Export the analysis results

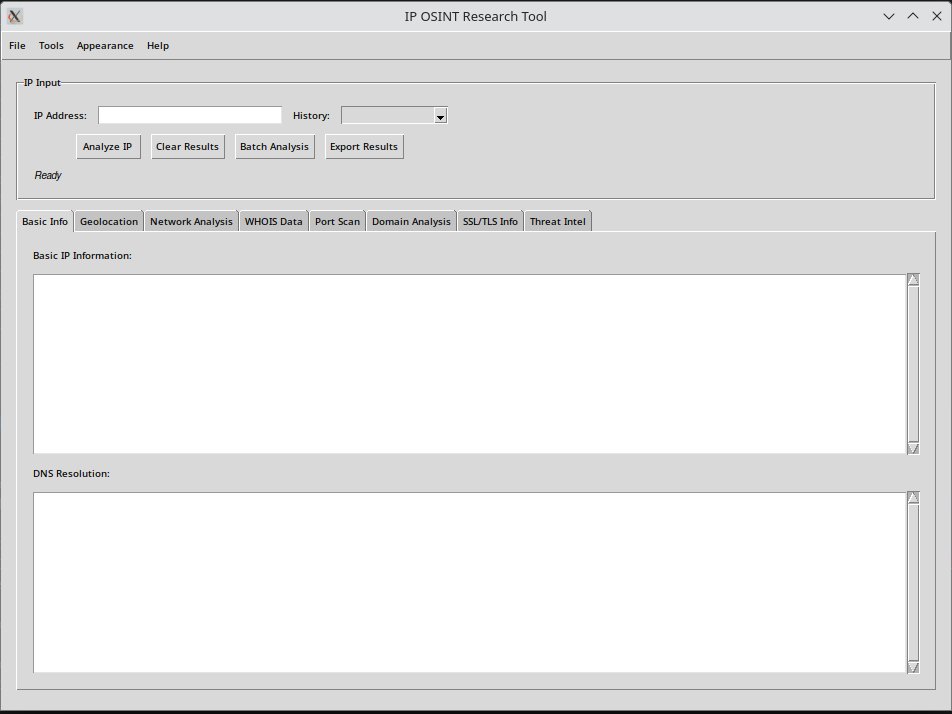click(x=364, y=146)
